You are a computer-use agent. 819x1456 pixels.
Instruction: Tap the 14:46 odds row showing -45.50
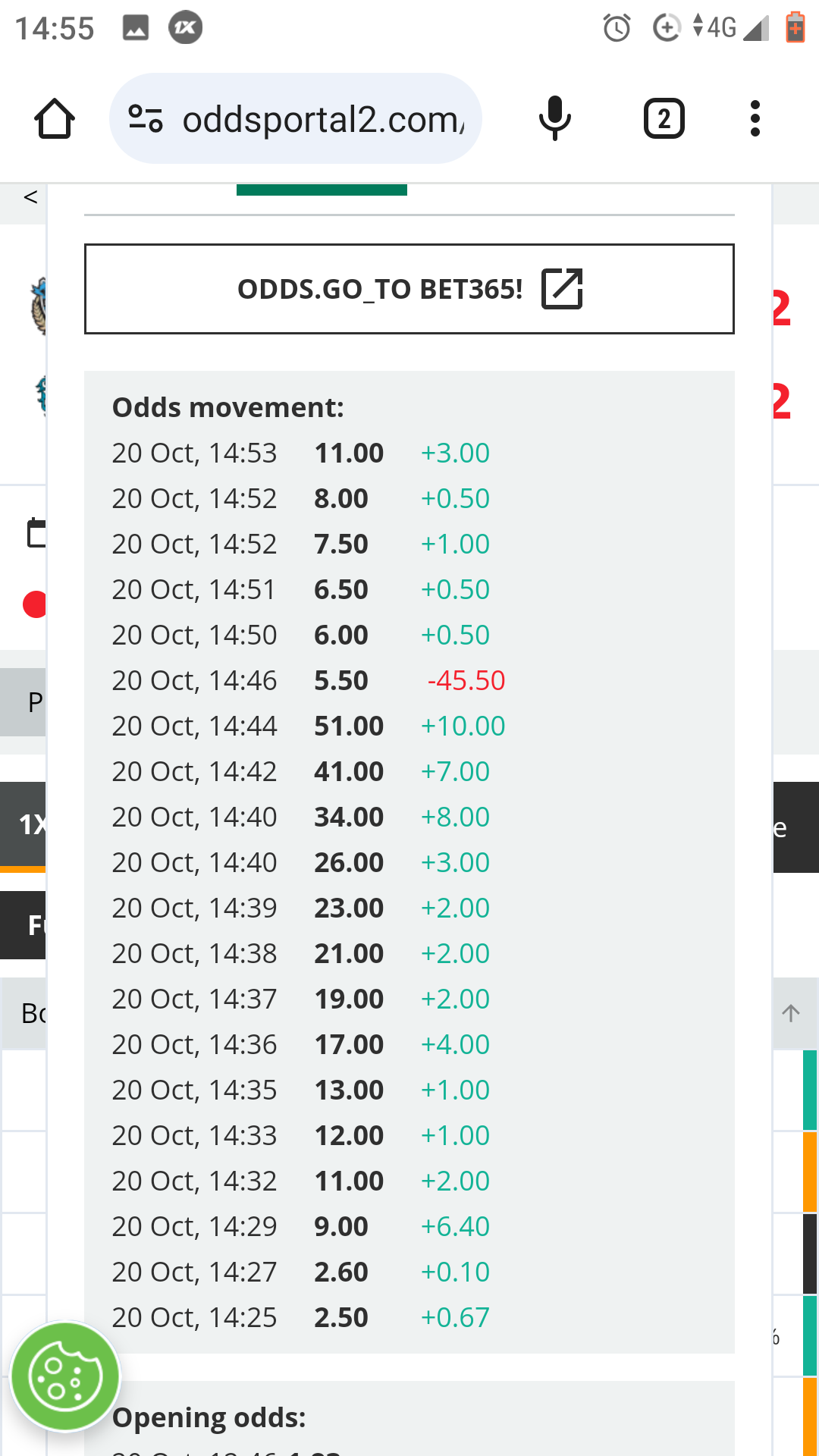point(308,680)
